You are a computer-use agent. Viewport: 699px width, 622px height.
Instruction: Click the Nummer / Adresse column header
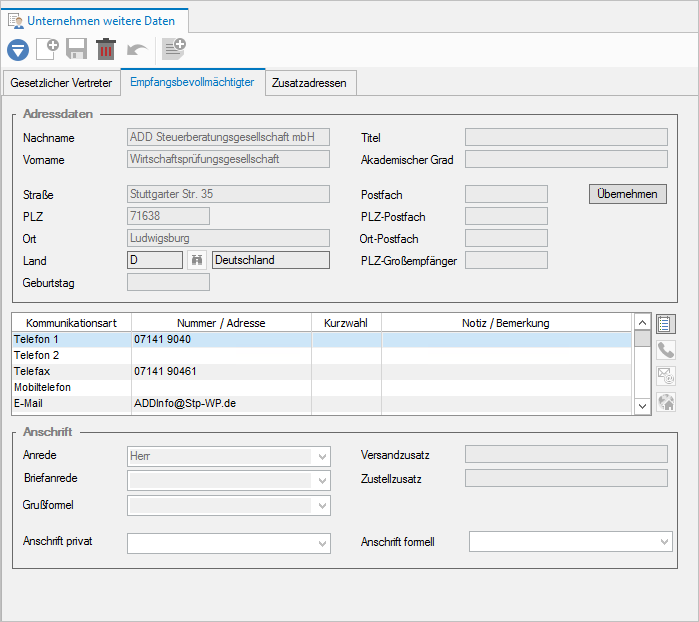[221, 323]
